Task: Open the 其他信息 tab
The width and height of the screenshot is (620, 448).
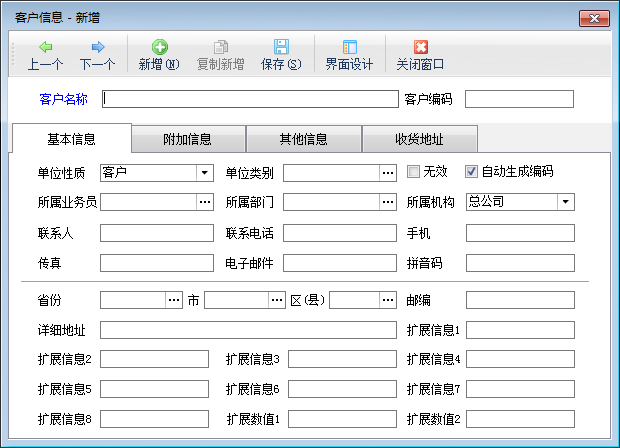Action: (x=304, y=139)
